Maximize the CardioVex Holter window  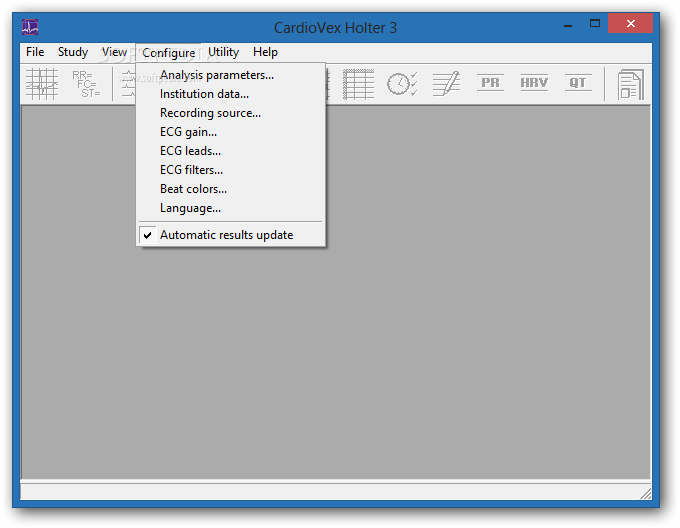pyautogui.click(x=595, y=24)
